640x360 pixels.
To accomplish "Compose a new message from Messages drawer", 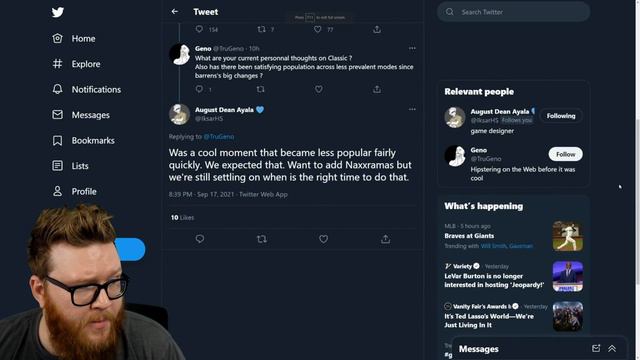I will pyautogui.click(x=596, y=348).
